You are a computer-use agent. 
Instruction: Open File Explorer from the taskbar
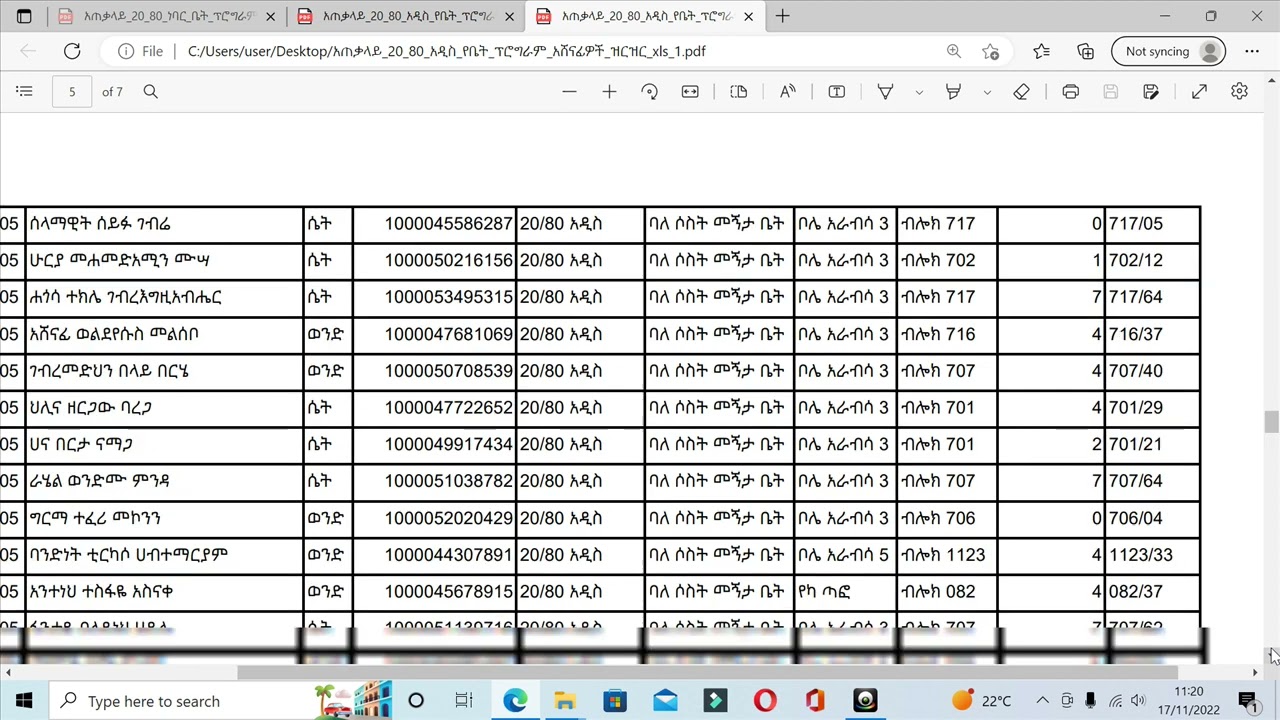(565, 701)
